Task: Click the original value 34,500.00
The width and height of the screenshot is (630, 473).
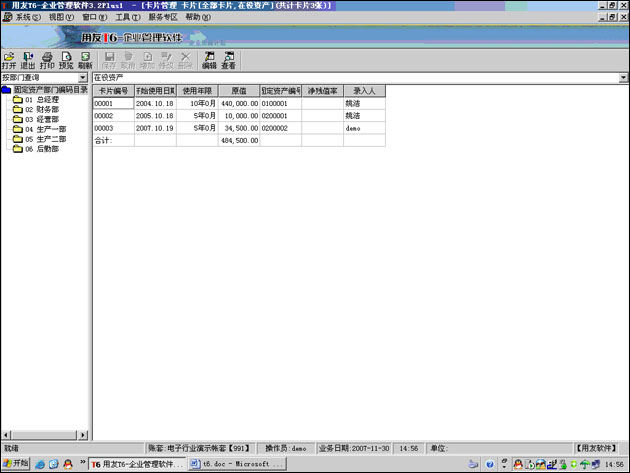Action: 239,128
